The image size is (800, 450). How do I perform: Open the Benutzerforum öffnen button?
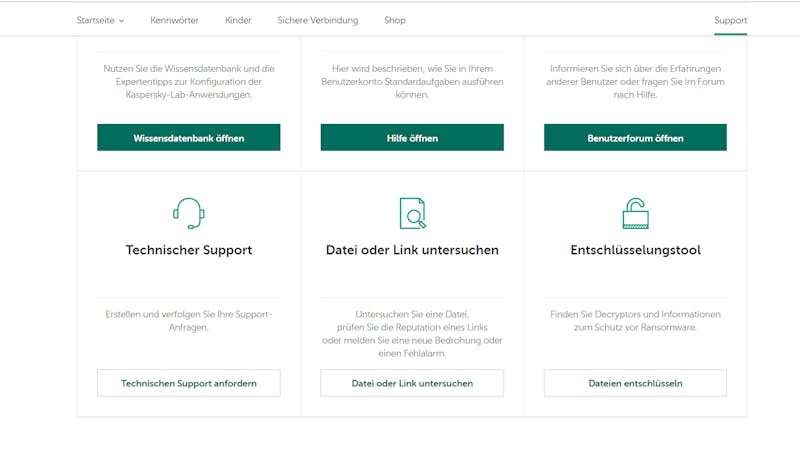point(635,138)
